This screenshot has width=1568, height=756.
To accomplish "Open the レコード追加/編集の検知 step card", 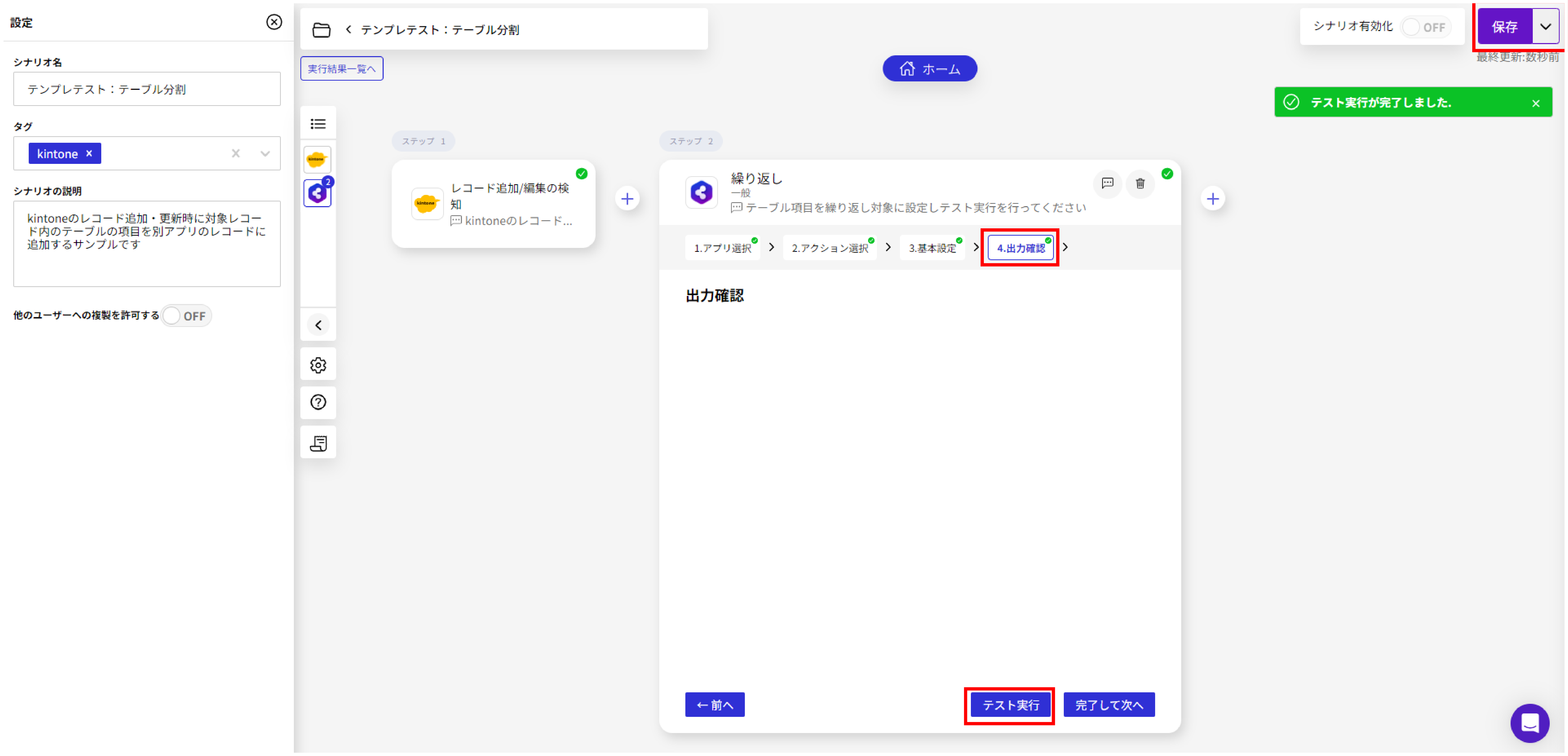I will click(x=493, y=204).
